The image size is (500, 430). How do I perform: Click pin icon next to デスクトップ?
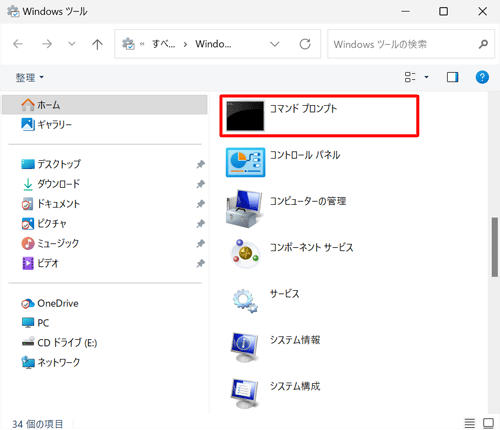coord(200,164)
